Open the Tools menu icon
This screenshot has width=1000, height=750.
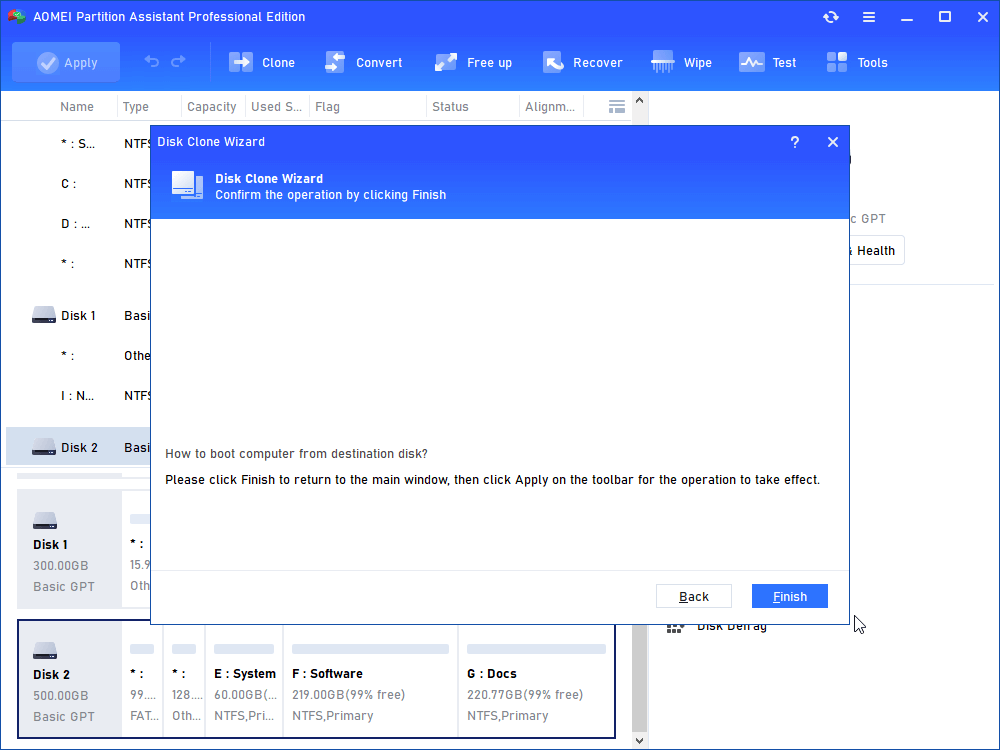pos(837,62)
